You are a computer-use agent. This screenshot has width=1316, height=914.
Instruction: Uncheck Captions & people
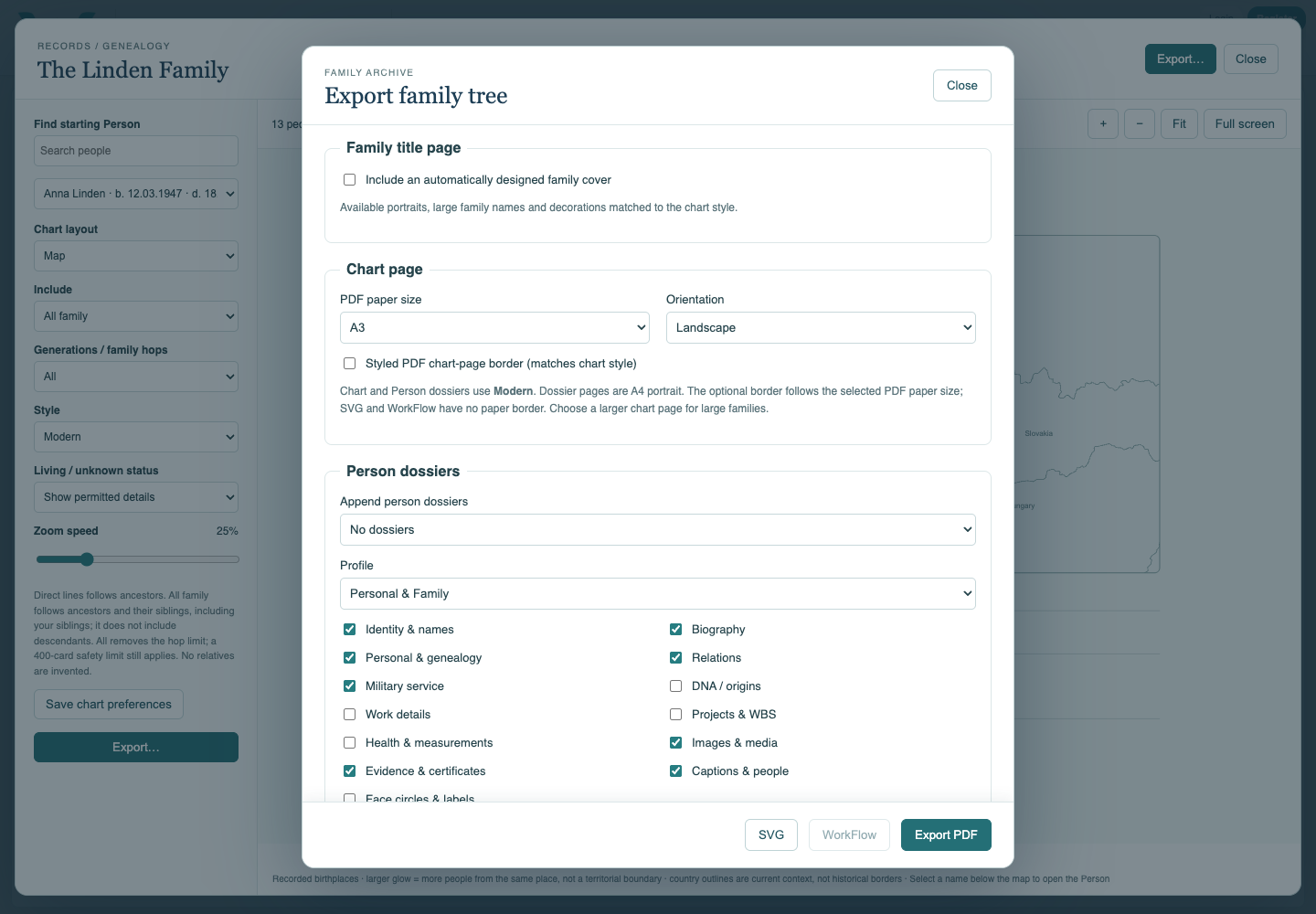coord(675,771)
